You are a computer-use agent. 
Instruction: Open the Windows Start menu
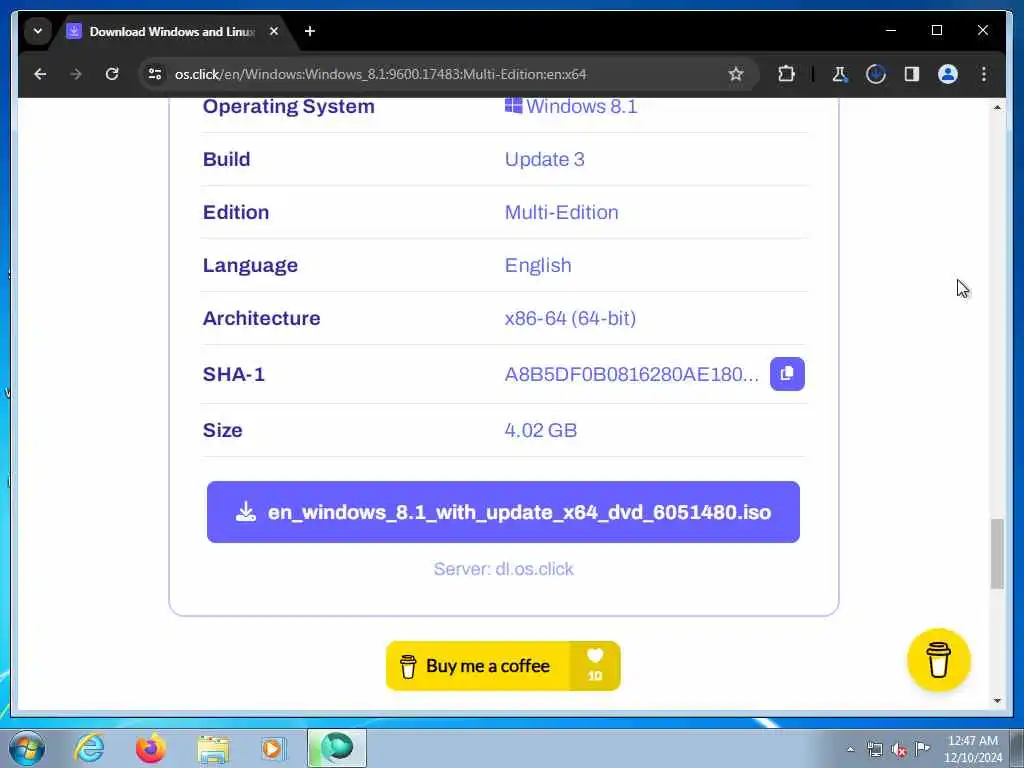[27, 748]
